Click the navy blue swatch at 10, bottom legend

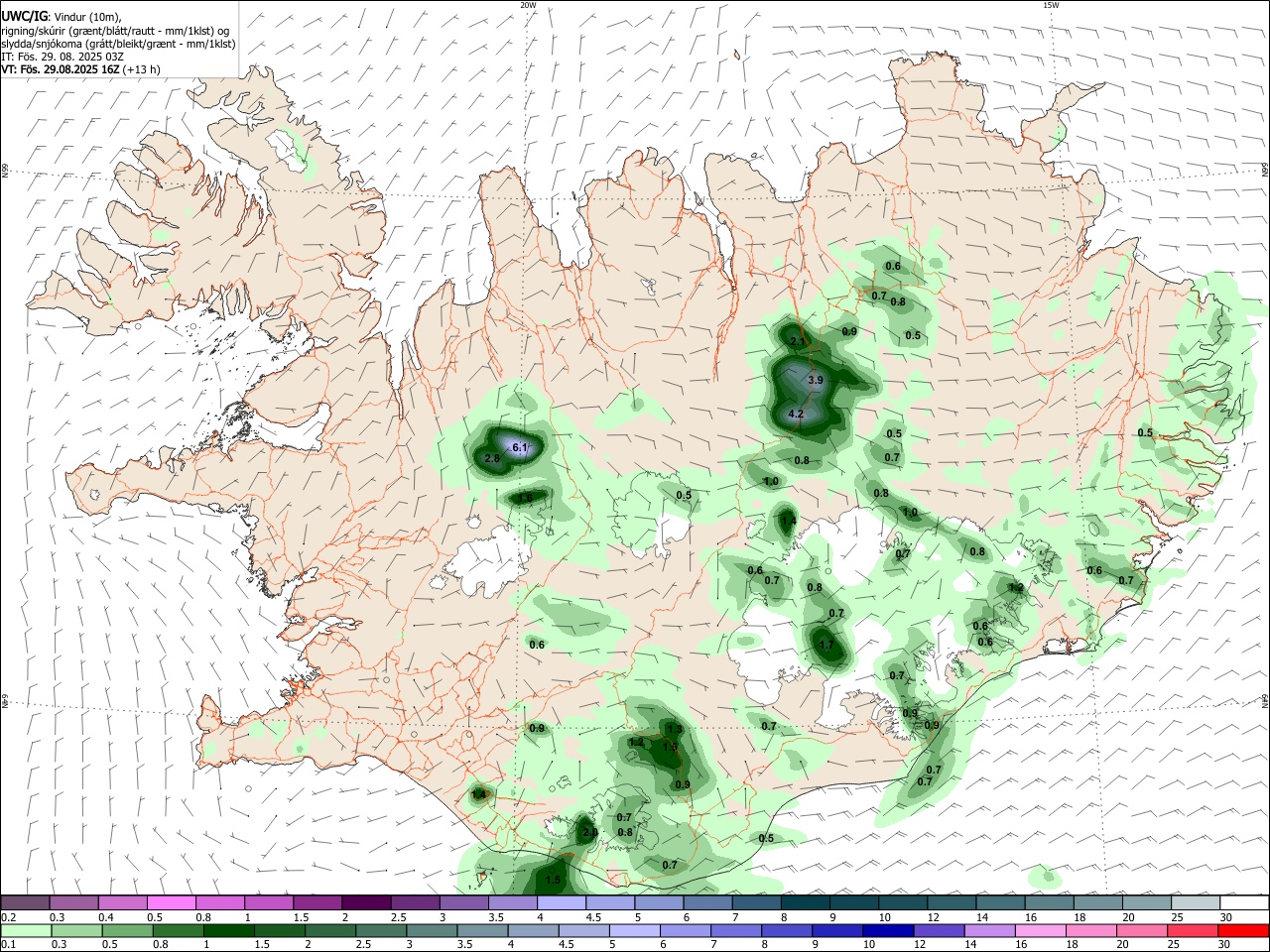point(886,930)
